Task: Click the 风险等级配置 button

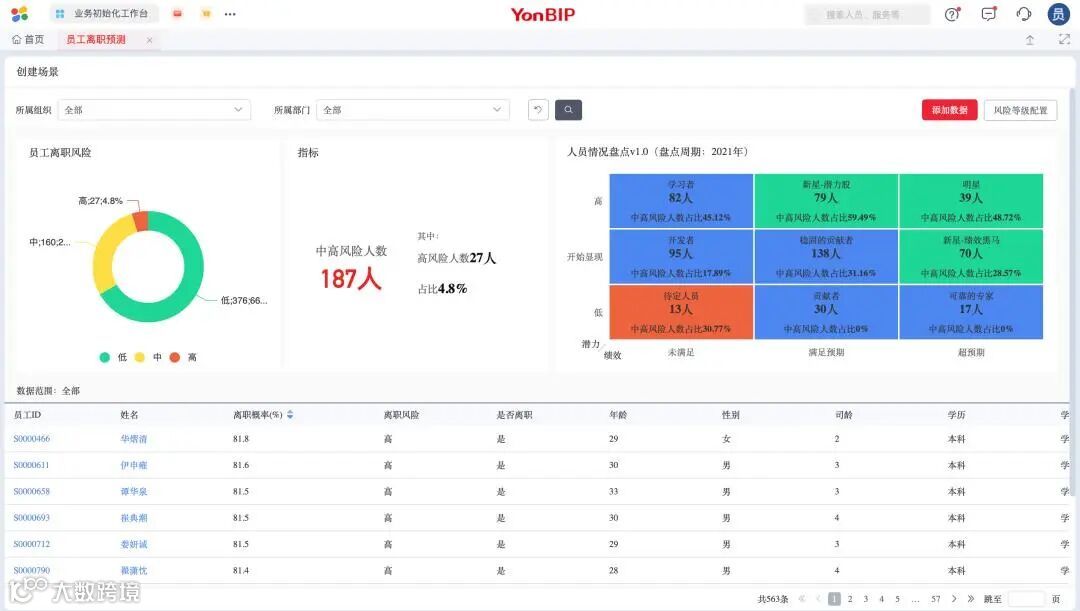Action: click(1020, 110)
